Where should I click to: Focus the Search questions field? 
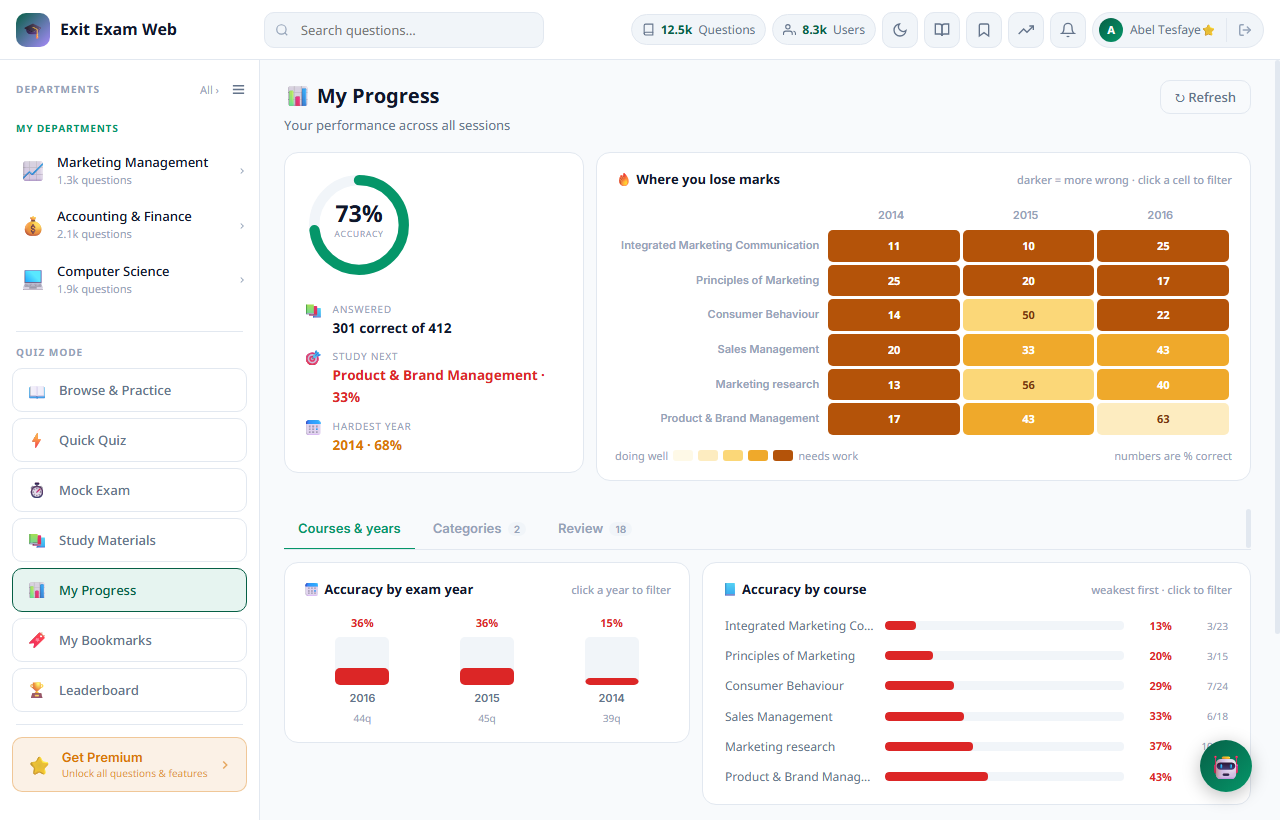pos(404,30)
